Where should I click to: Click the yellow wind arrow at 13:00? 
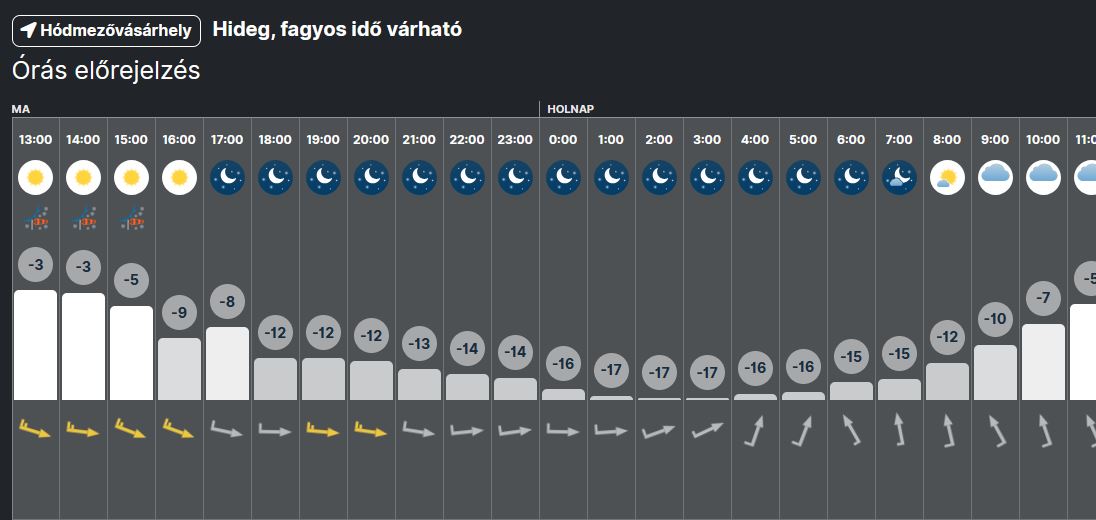(x=36, y=430)
